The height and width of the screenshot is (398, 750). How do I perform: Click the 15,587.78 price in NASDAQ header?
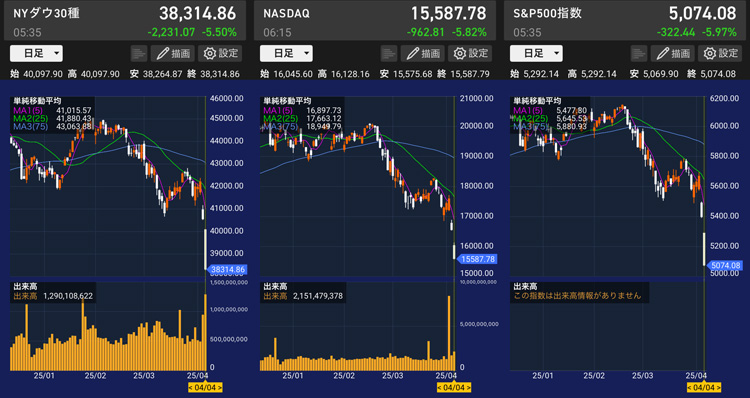pos(448,13)
